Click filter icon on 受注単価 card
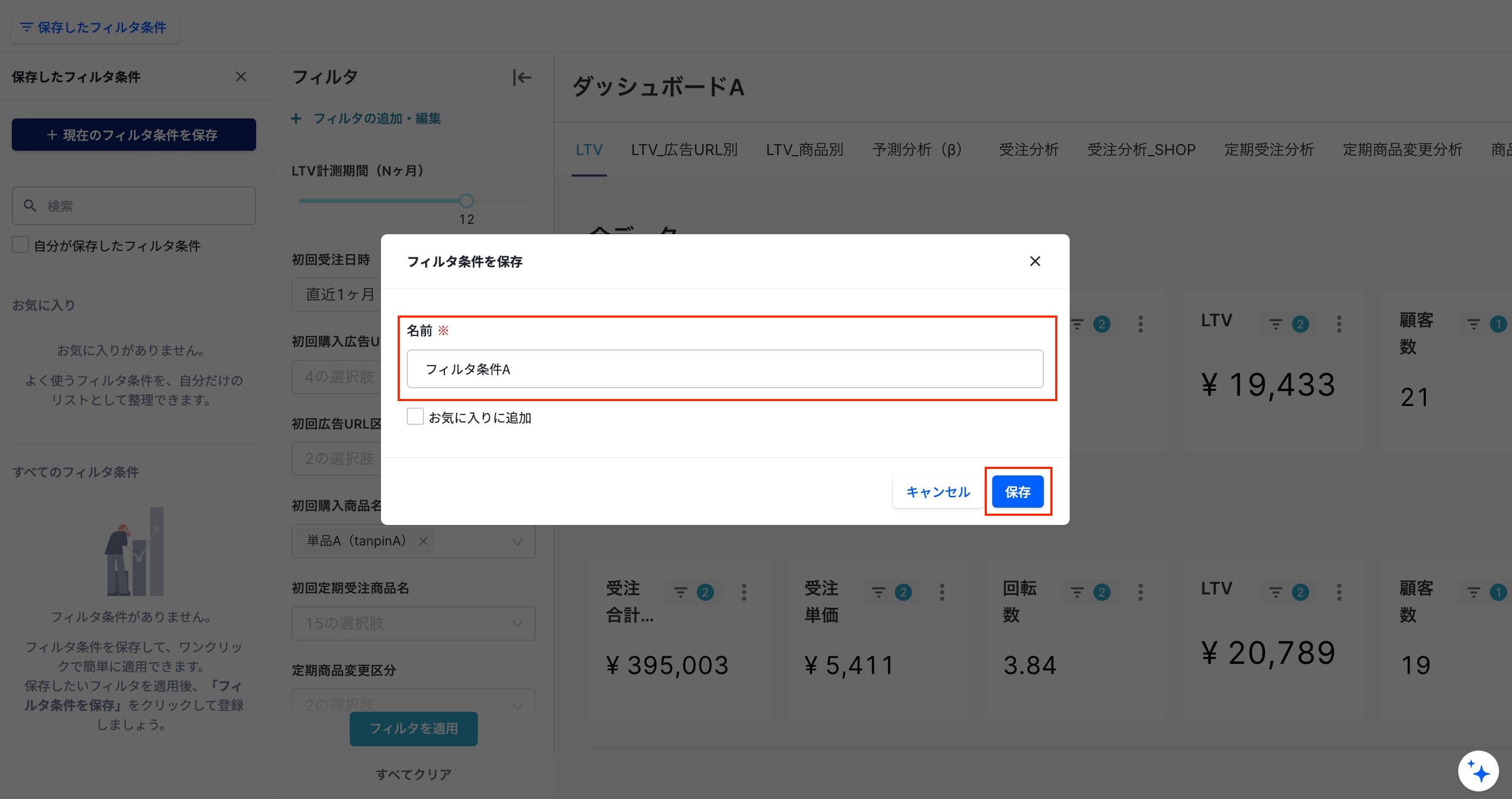The width and height of the screenshot is (1512, 799). pos(878,592)
